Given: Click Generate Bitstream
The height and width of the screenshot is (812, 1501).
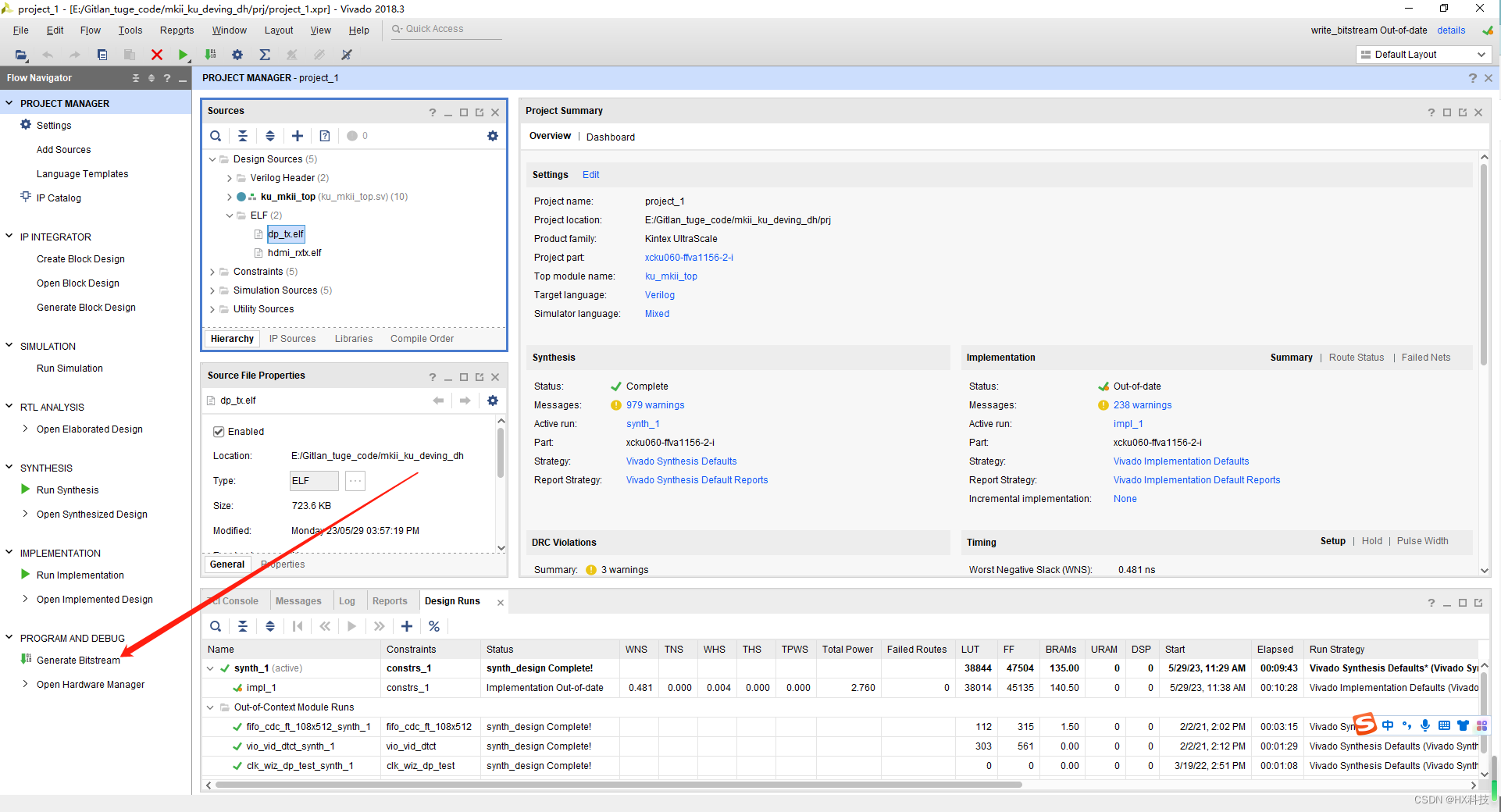Looking at the screenshot, I should [78, 660].
